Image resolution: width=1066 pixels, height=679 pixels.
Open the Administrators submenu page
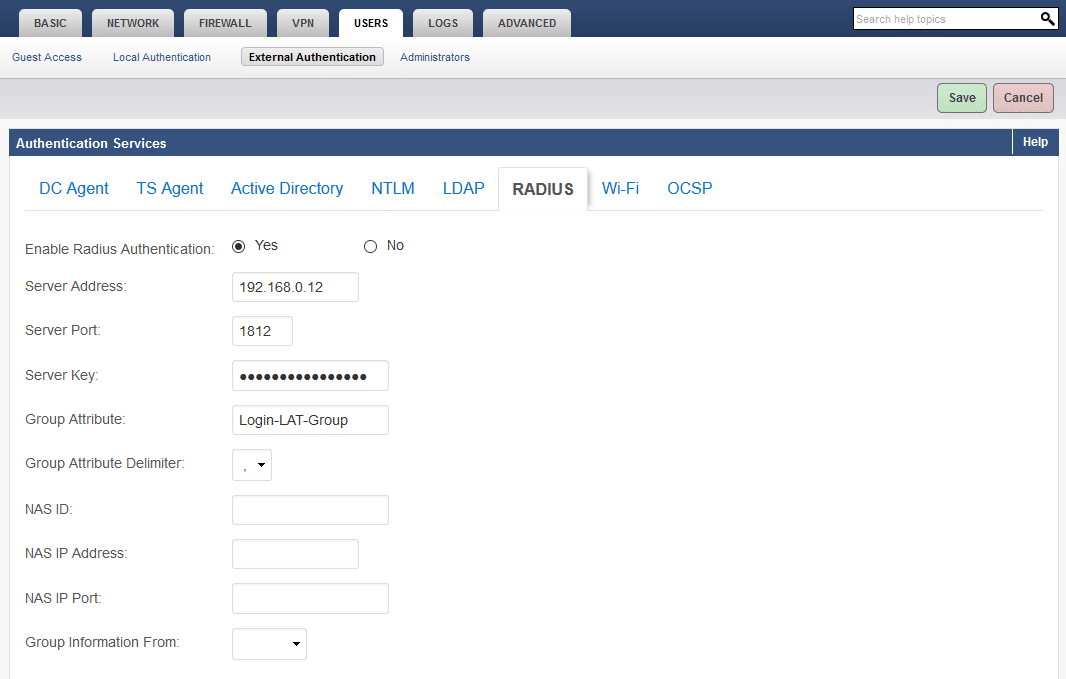(435, 57)
